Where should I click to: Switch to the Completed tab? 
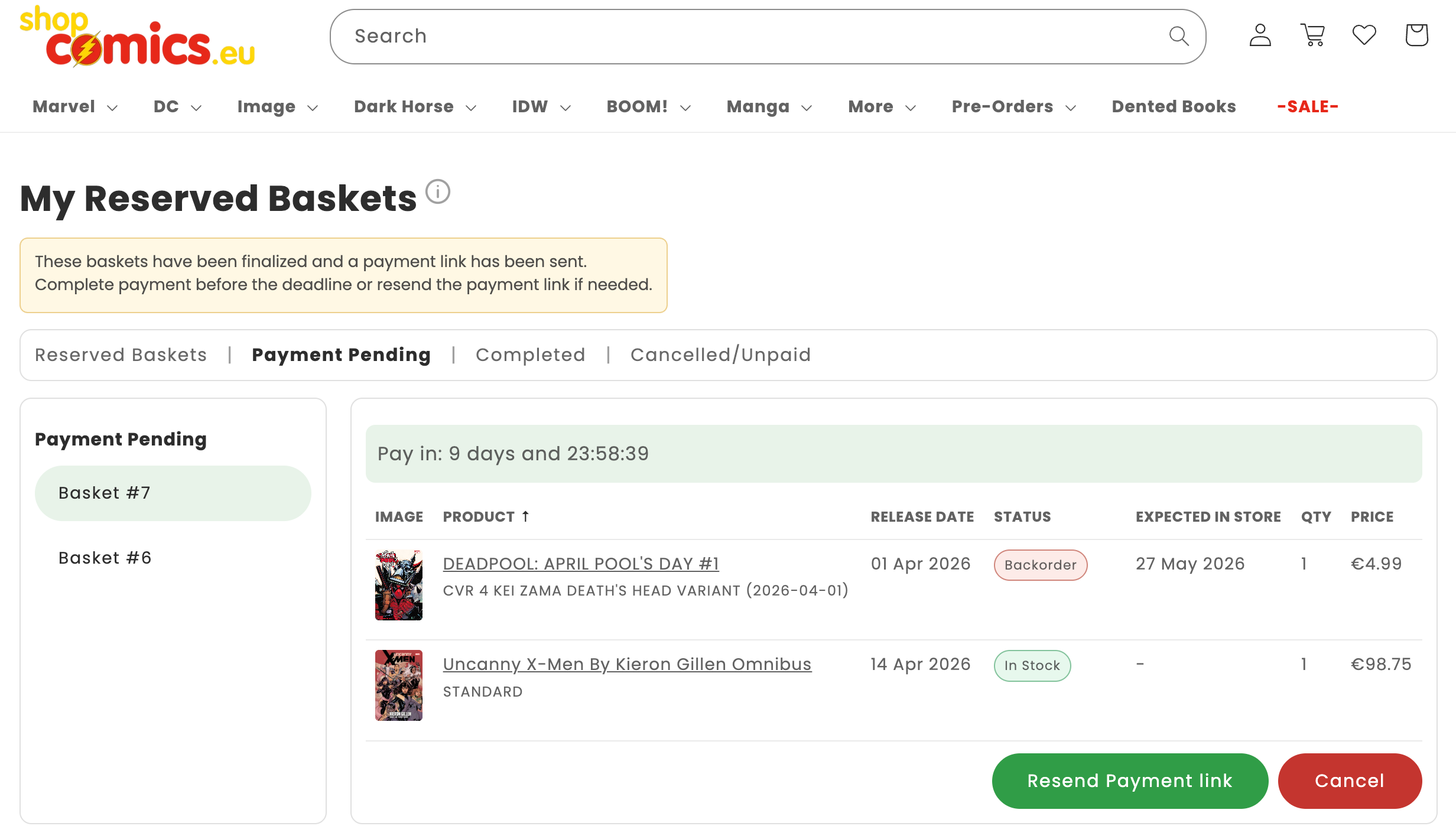(x=530, y=355)
